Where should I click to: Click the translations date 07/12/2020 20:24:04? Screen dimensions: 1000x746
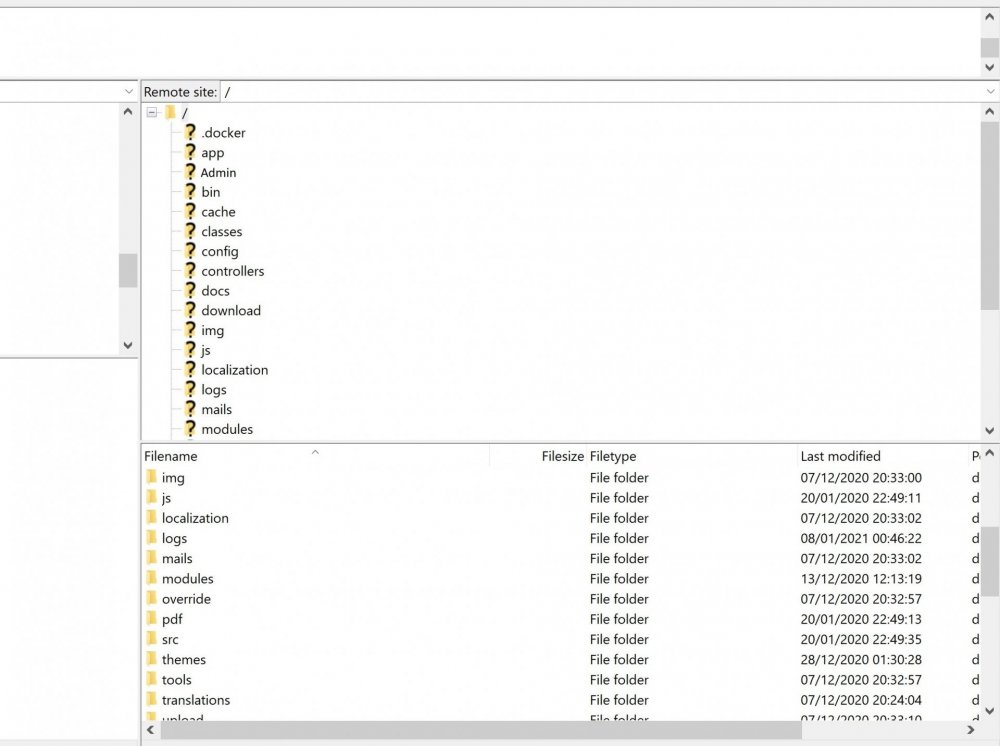[861, 699]
